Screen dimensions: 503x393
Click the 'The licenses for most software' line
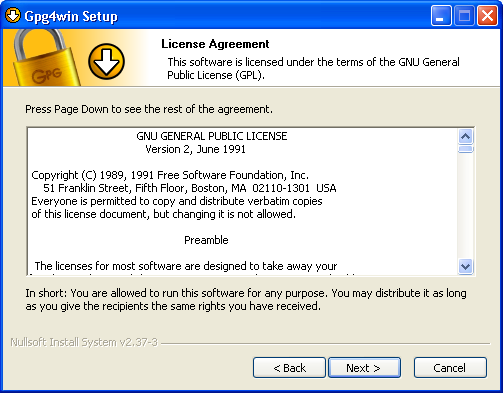point(186,266)
